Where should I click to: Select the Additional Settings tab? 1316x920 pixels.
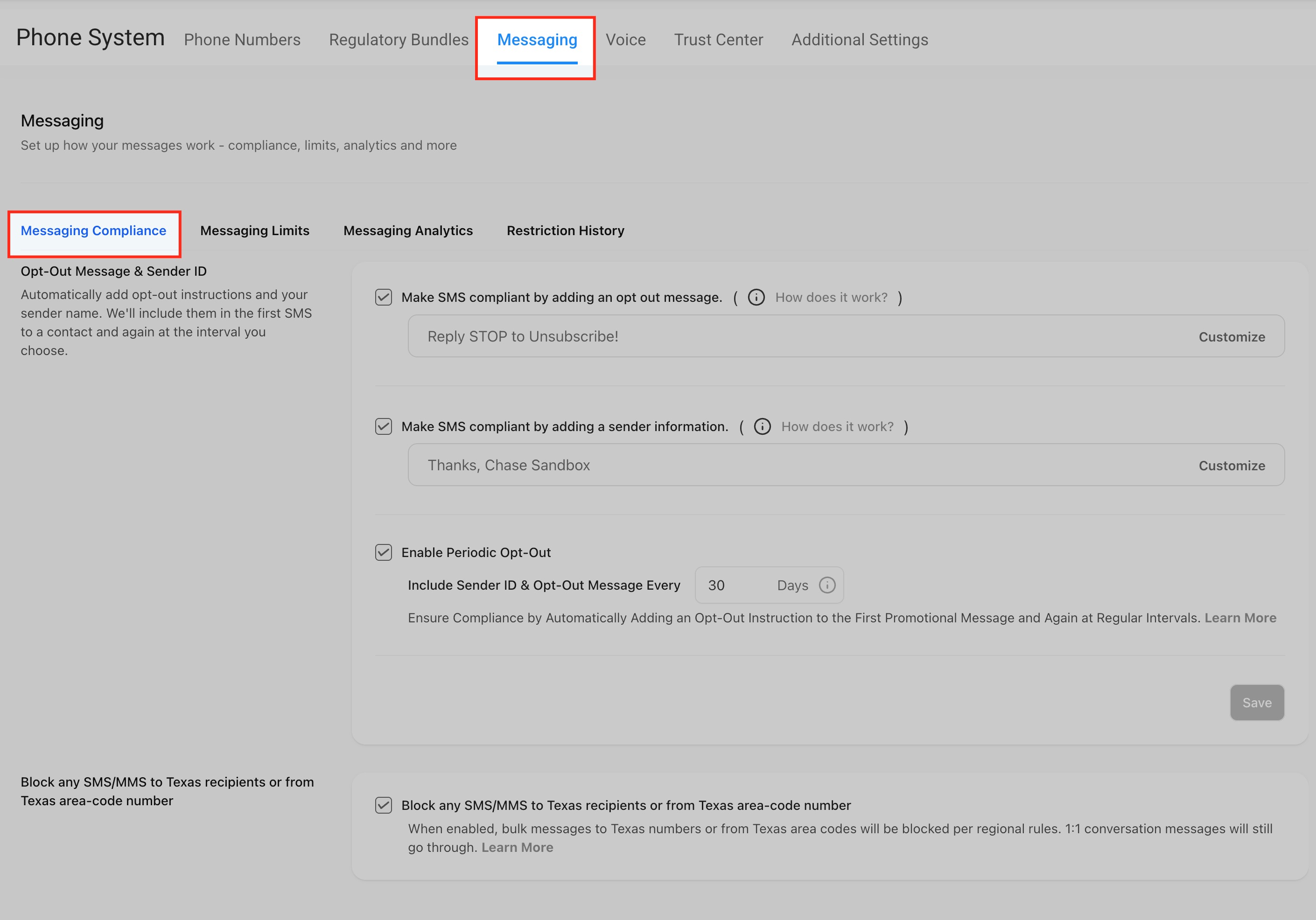(x=859, y=40)
